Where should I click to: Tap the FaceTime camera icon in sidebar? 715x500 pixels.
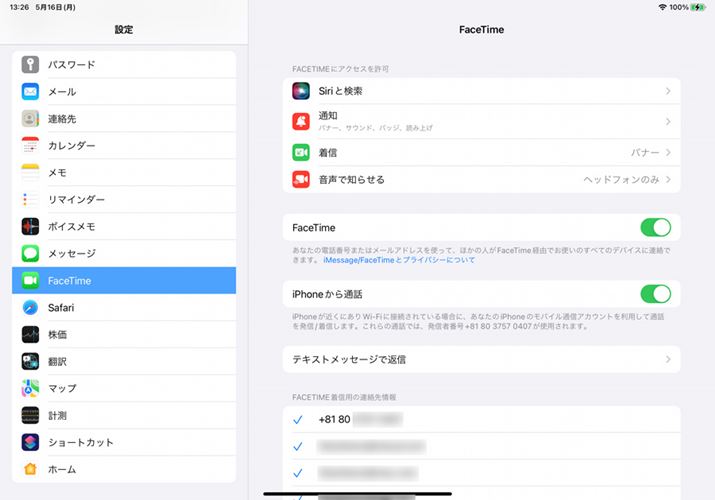(30, 280)
